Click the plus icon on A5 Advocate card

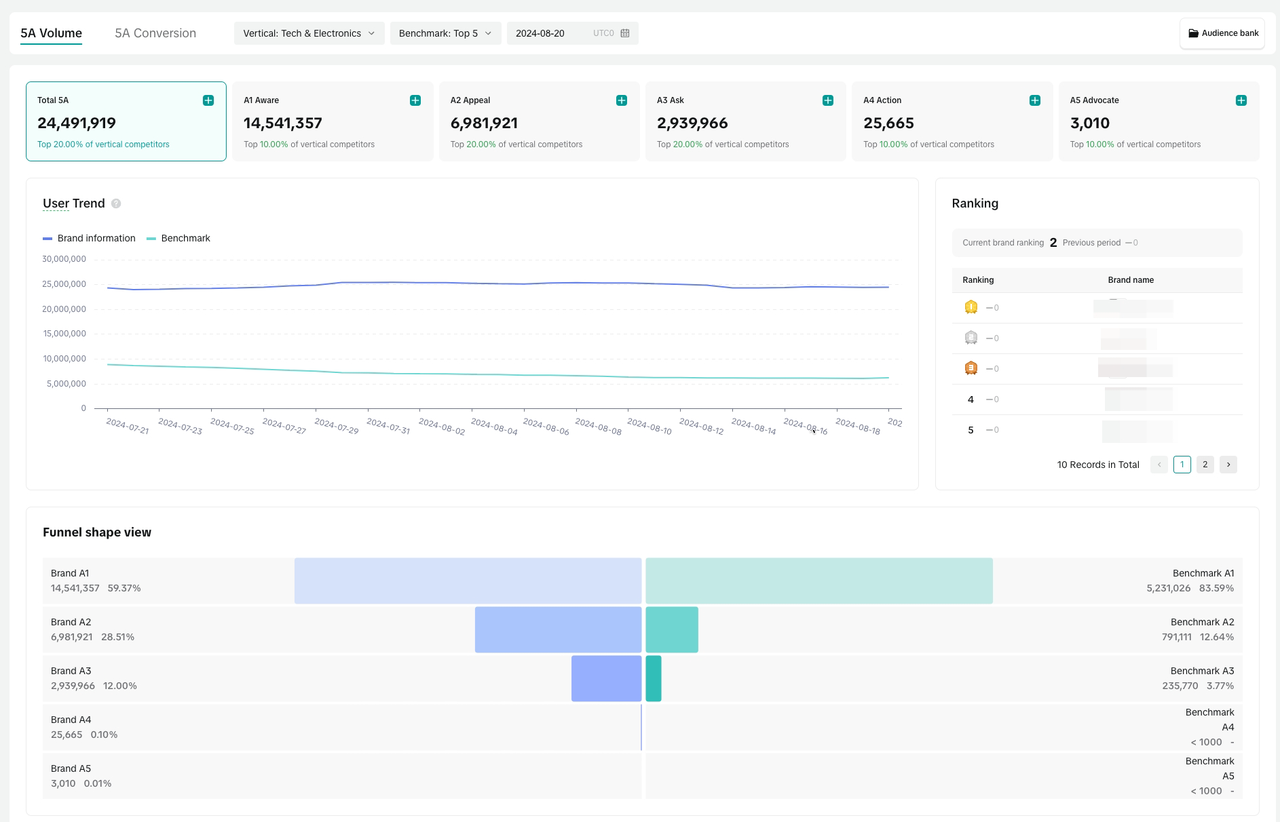pyautogui.click(x=1241, y=100)
